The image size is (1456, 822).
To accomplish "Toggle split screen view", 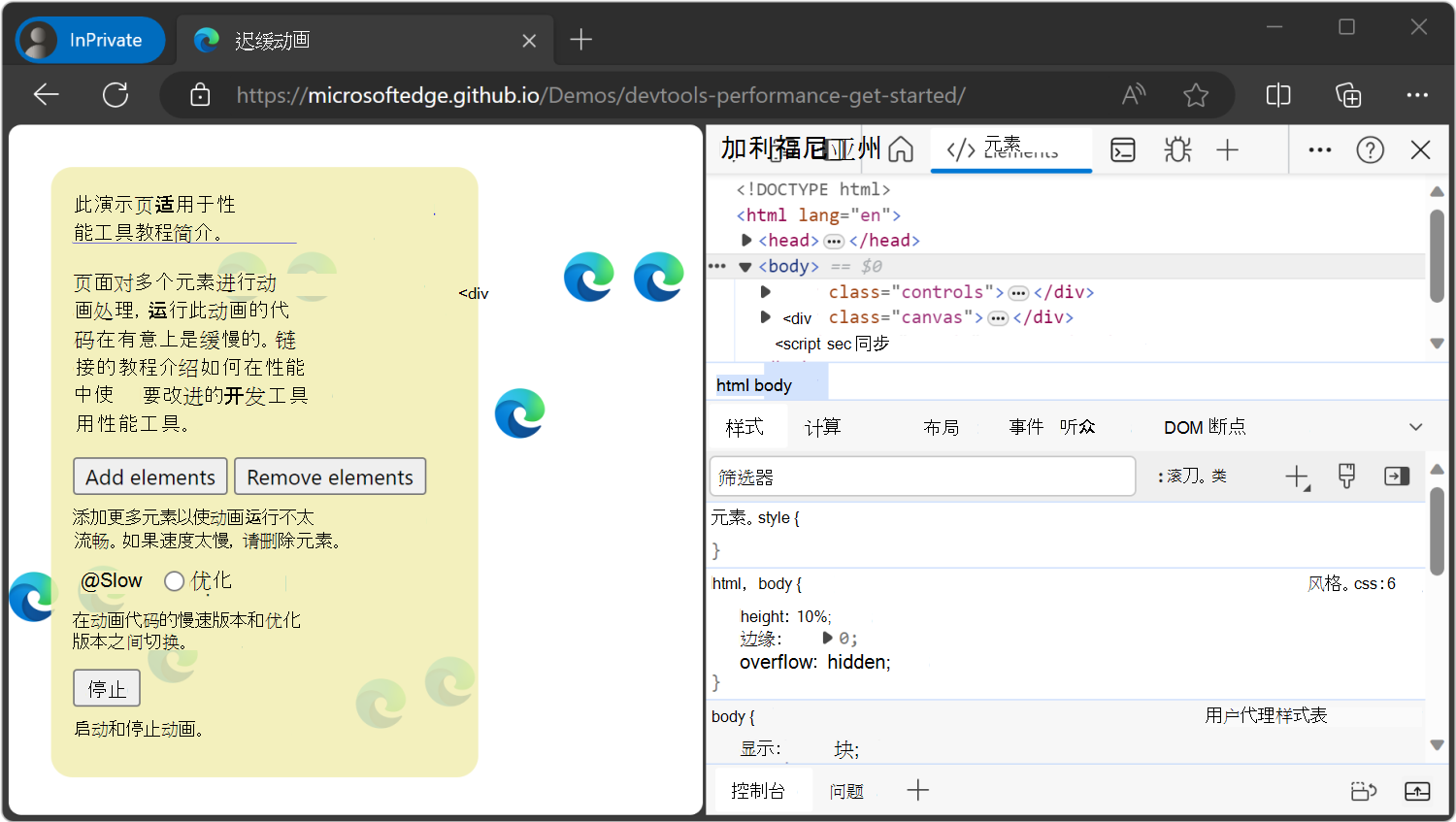I will 1278,94.
